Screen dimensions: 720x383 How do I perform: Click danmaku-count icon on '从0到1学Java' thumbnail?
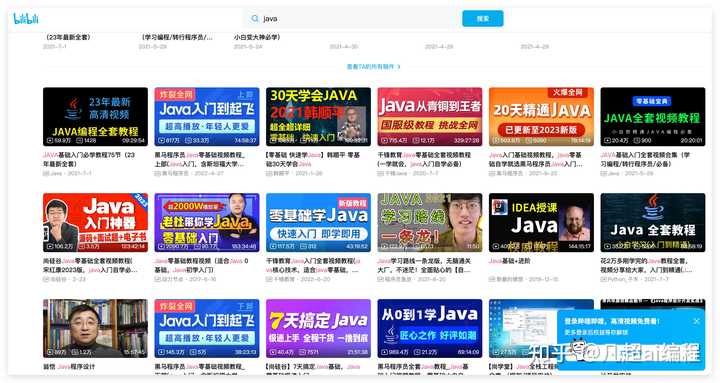[416, 352]
